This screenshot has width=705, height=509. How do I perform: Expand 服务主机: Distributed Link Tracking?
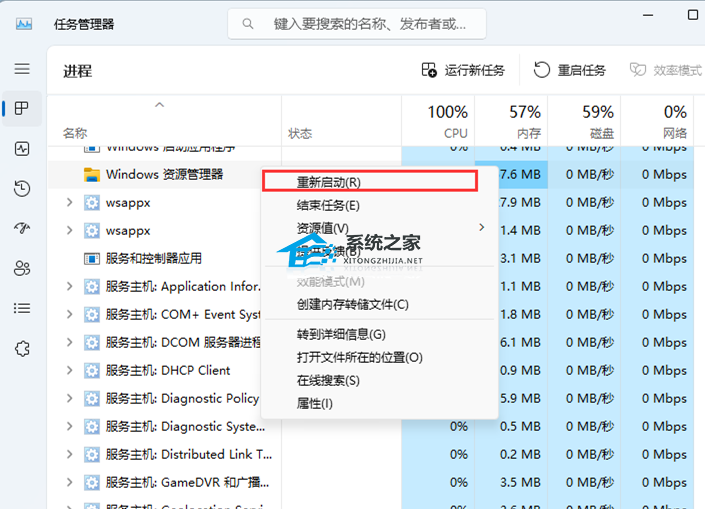[69, 454]
